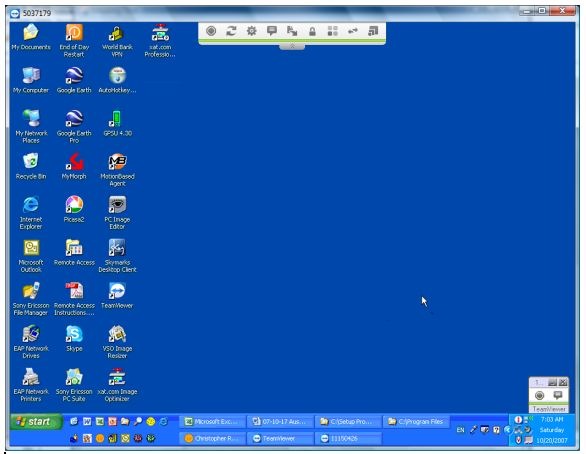Select the World Bank VPN desktop icon
The height and width of the screenshot is (454, 586).
pos(117,40)
